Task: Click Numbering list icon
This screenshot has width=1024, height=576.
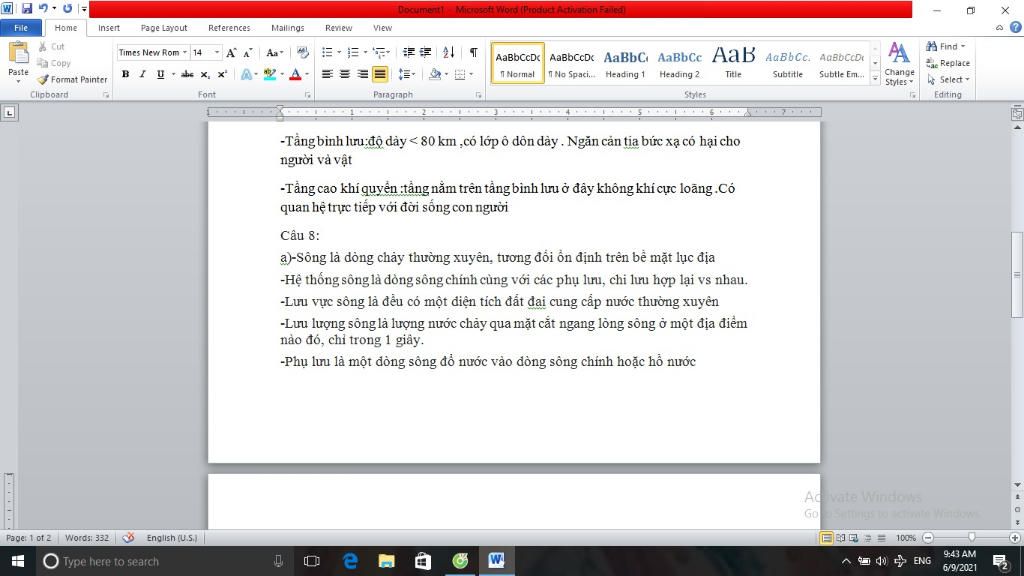Action: click(353, 52)
